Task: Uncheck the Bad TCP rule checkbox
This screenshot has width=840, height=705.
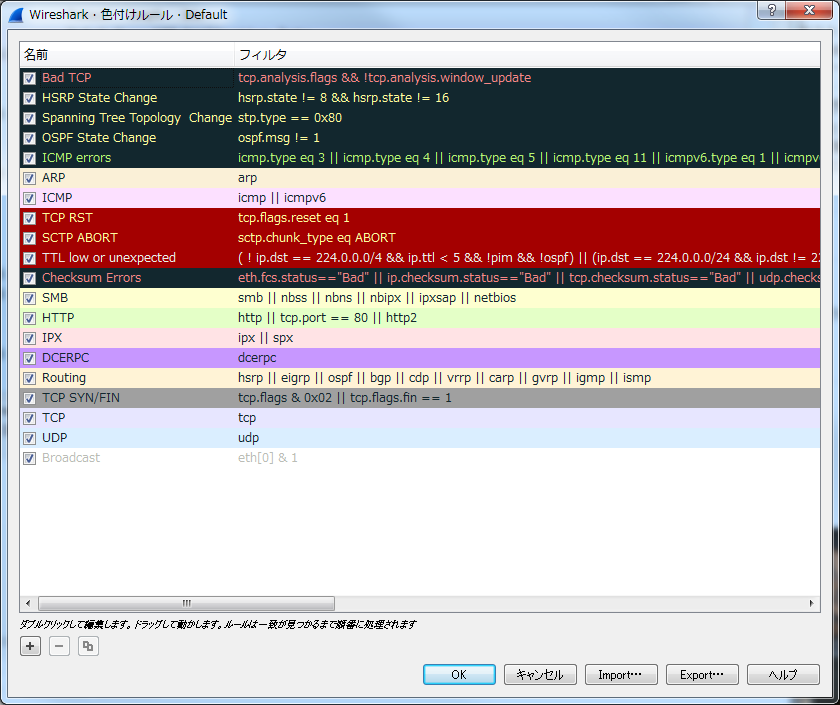Action: tap(29, 78)
